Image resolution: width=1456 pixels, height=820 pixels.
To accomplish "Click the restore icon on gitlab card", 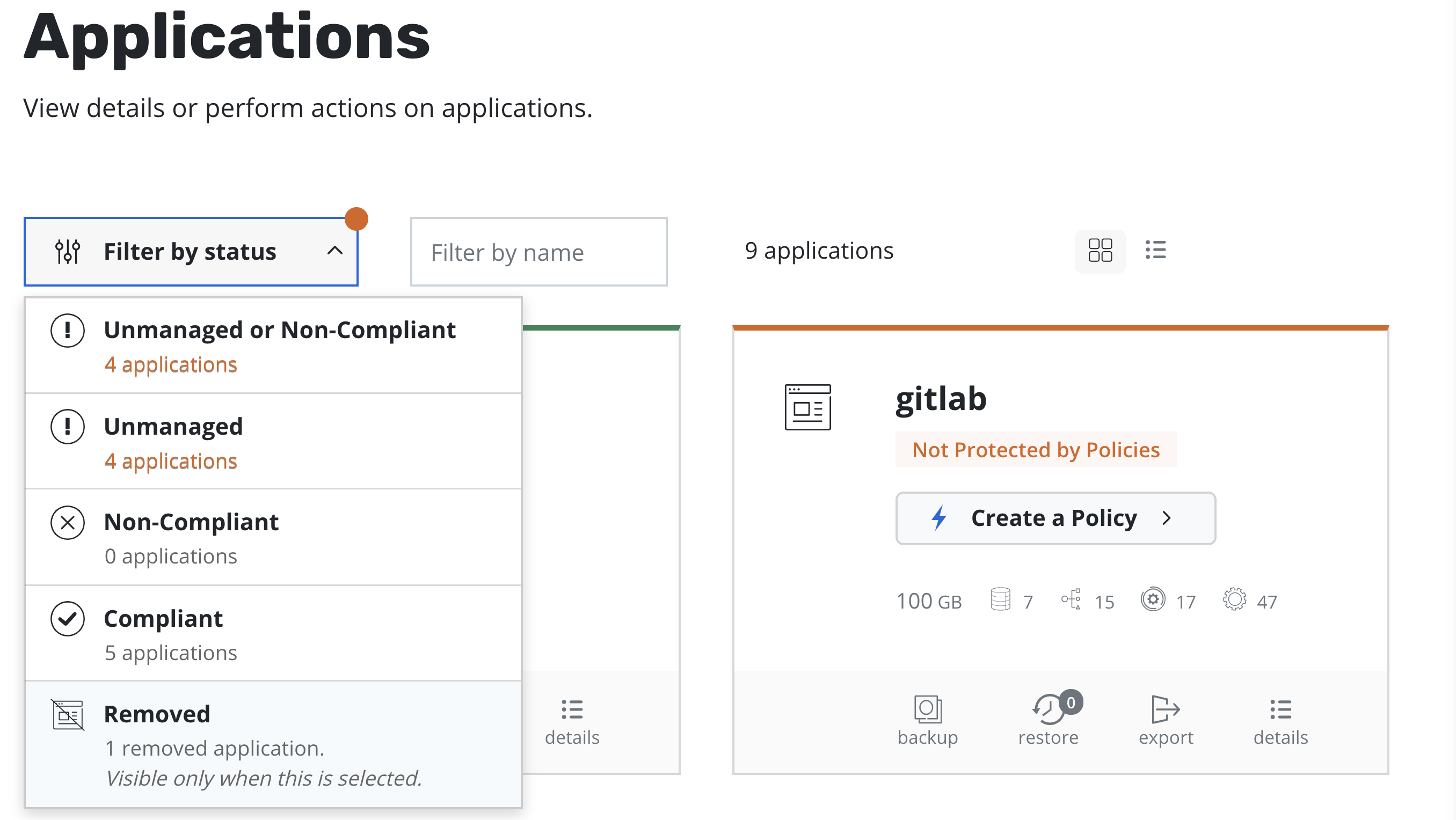I will click(1047, 709).
